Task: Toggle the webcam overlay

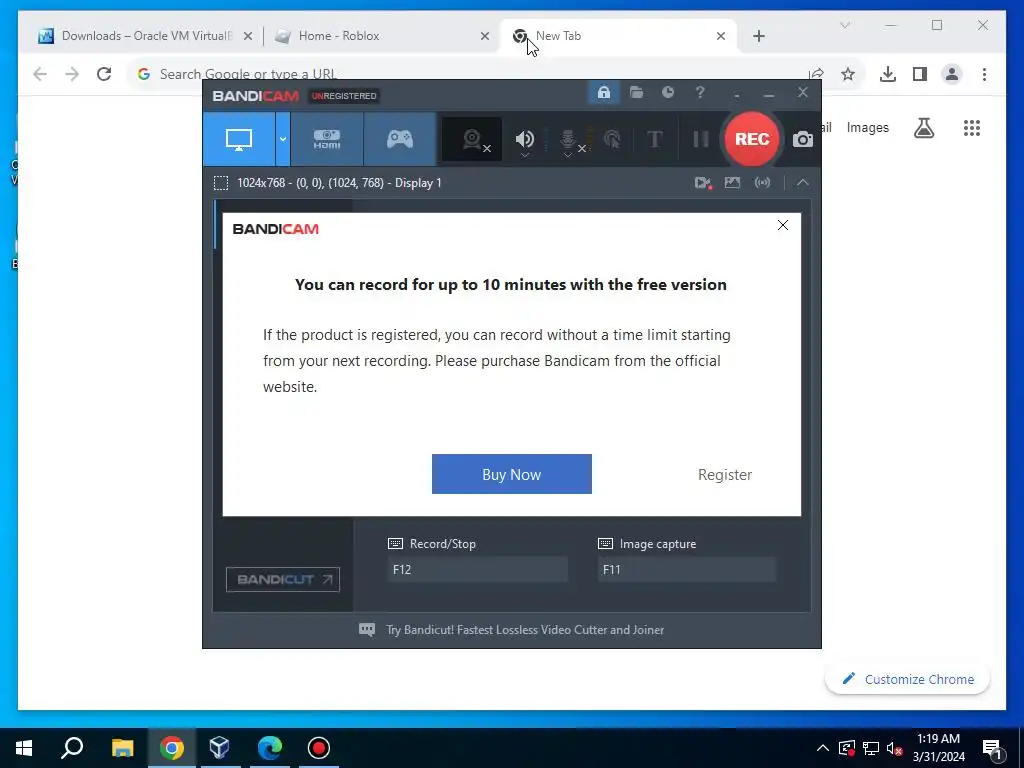Action: click(x=472, y=139)
